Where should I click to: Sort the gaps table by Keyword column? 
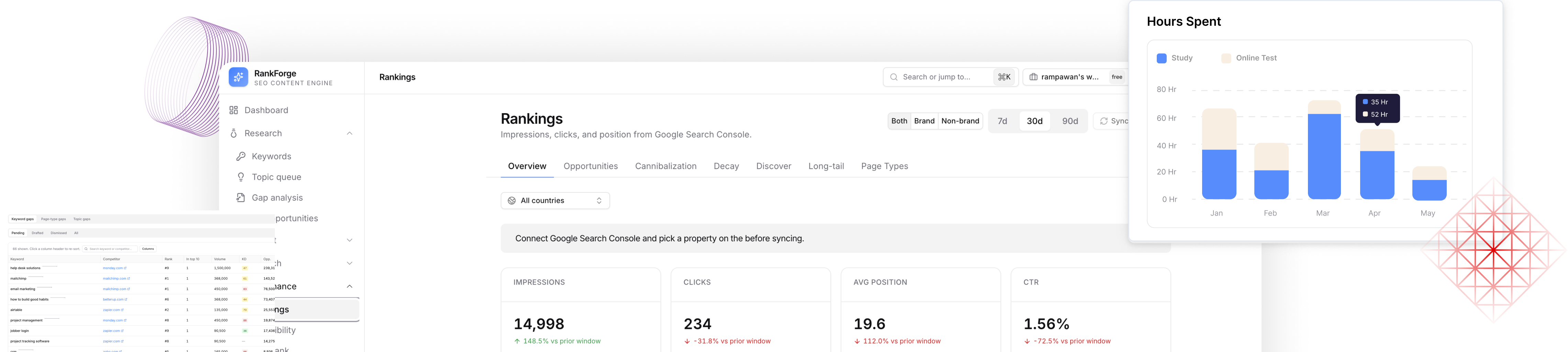[17, 260]
